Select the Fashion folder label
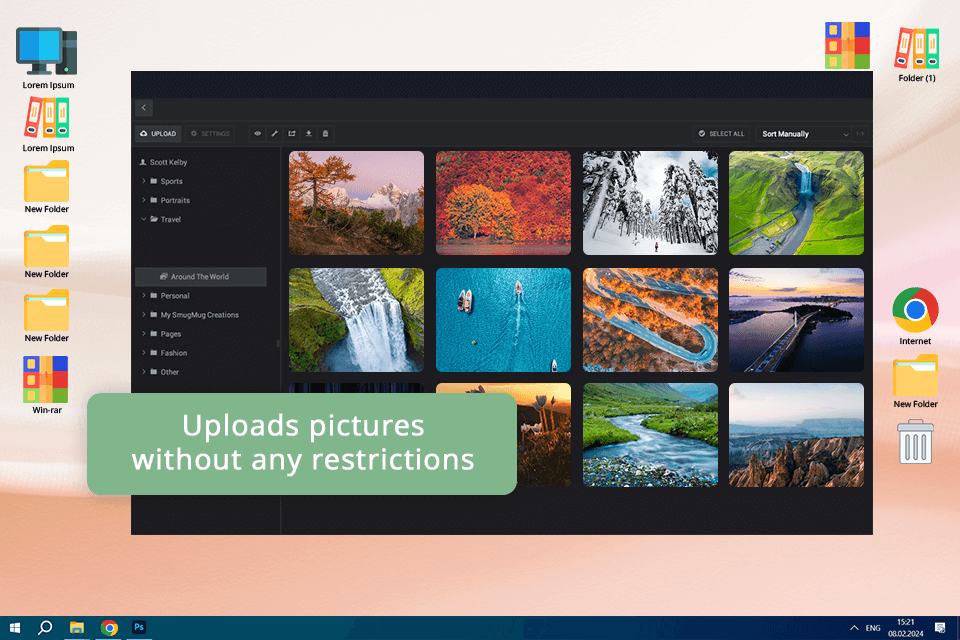This screenshot has width=960, height=640. 174,353
